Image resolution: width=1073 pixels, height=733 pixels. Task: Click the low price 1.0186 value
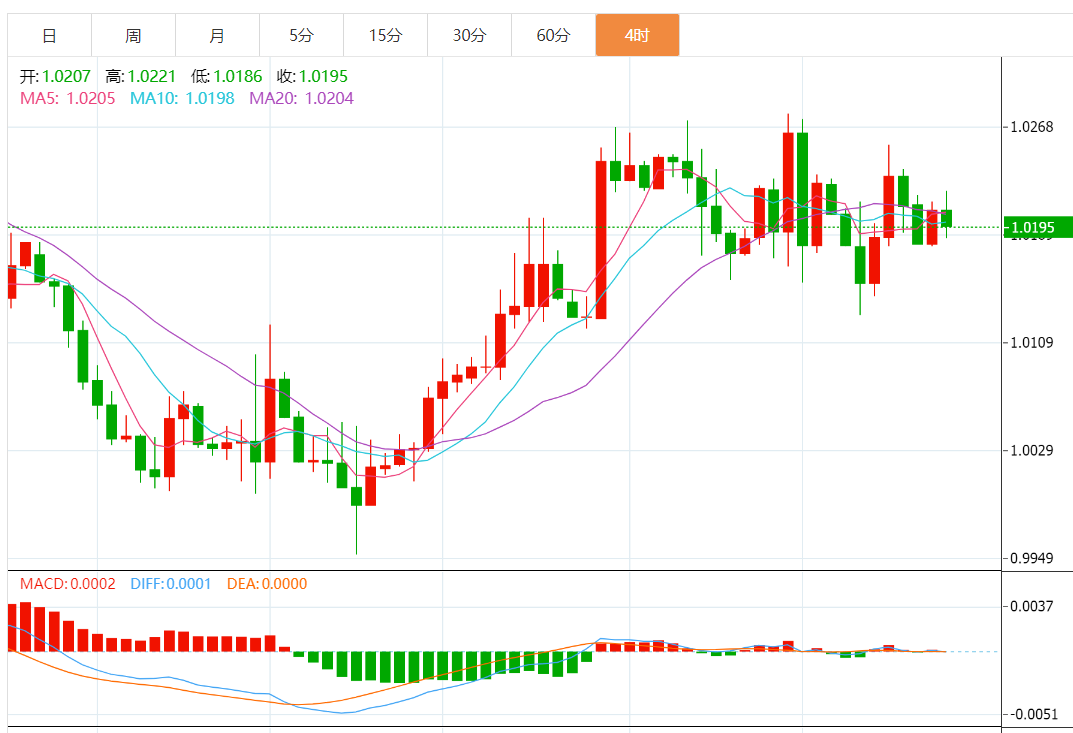pos(237,76)
